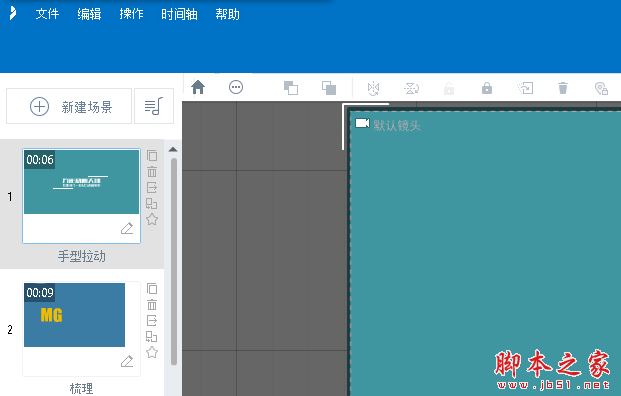Select the 默认镜头 label
The width and height of the screenshot is (621, 396).
pos(396,126)
